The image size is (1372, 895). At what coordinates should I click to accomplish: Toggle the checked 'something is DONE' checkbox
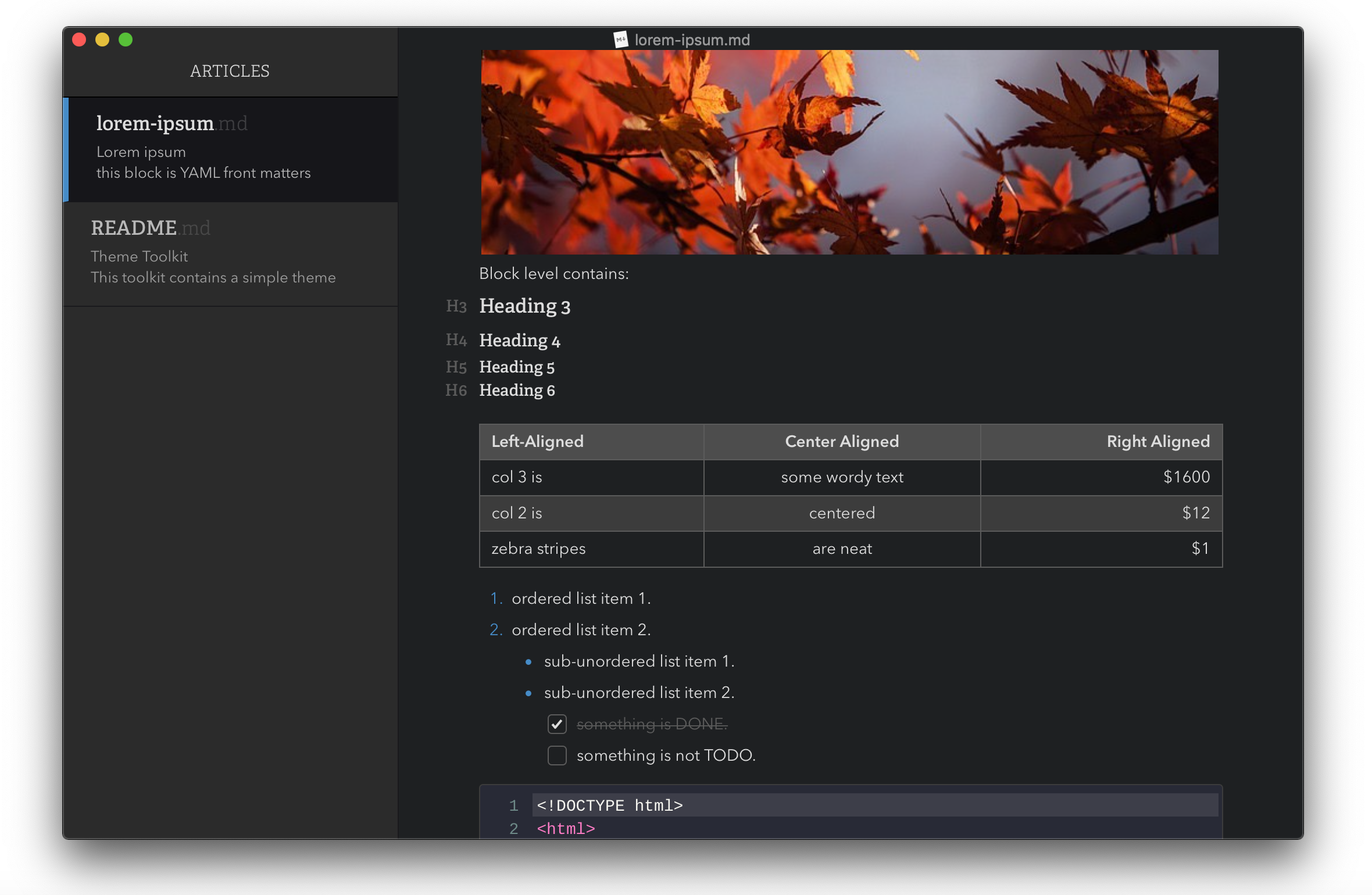click(x=557, y=724)
